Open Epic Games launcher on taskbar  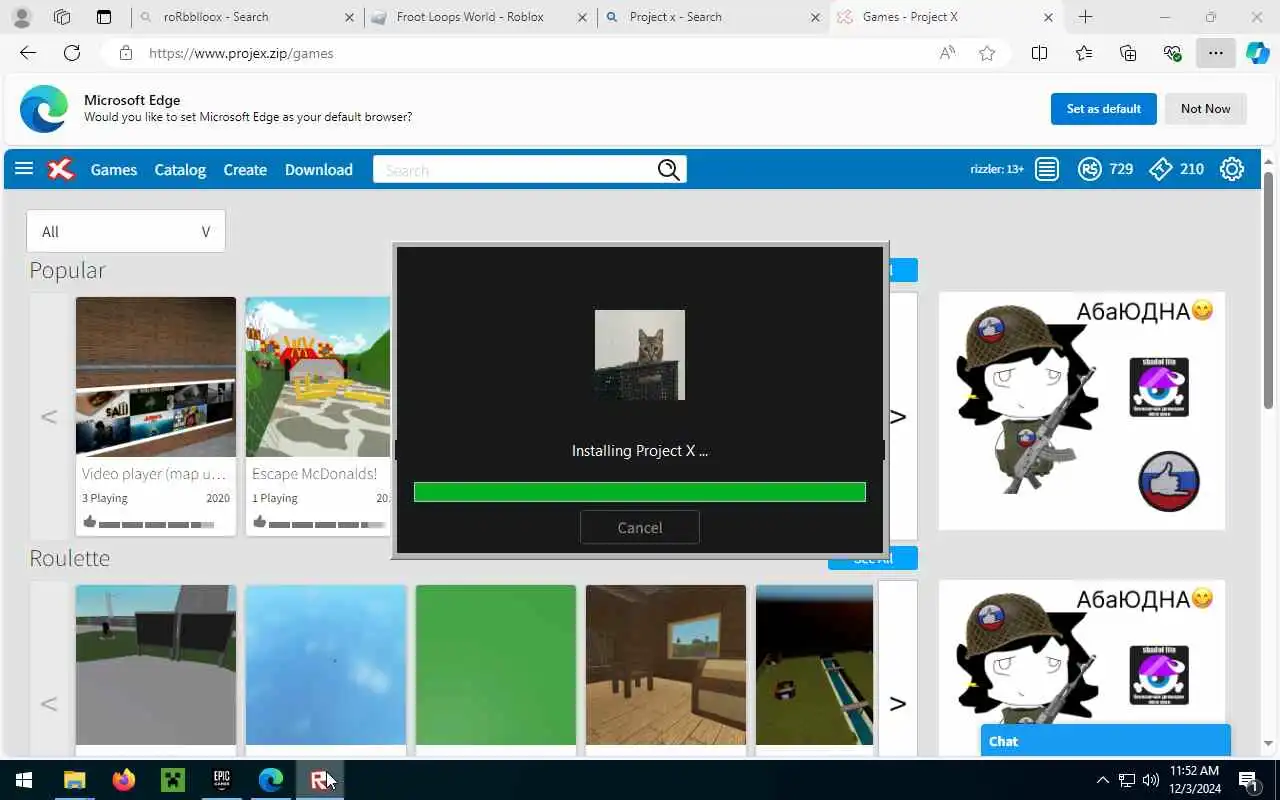tap(222, 780)
